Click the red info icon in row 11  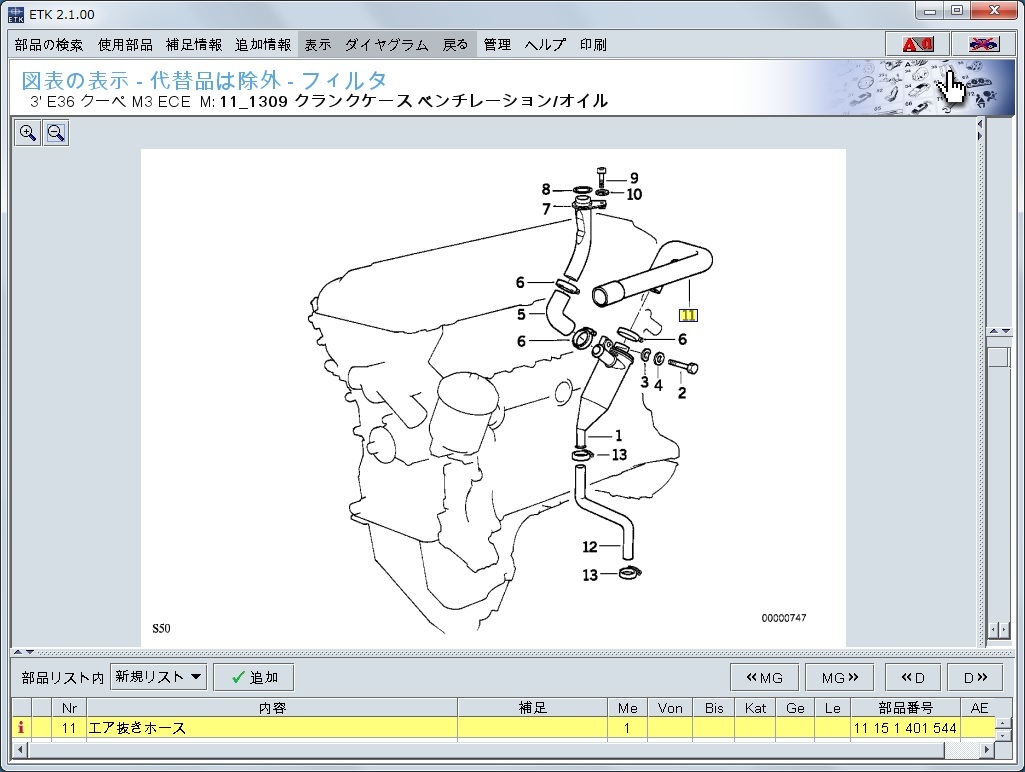21,728
